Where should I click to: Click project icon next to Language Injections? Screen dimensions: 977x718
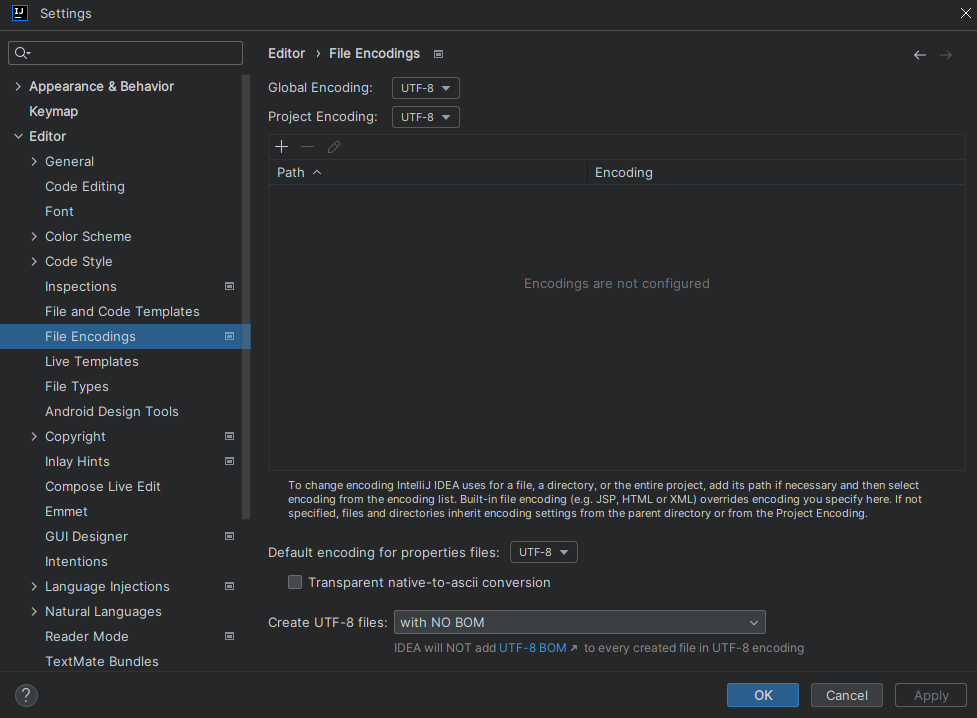[229, 586]
